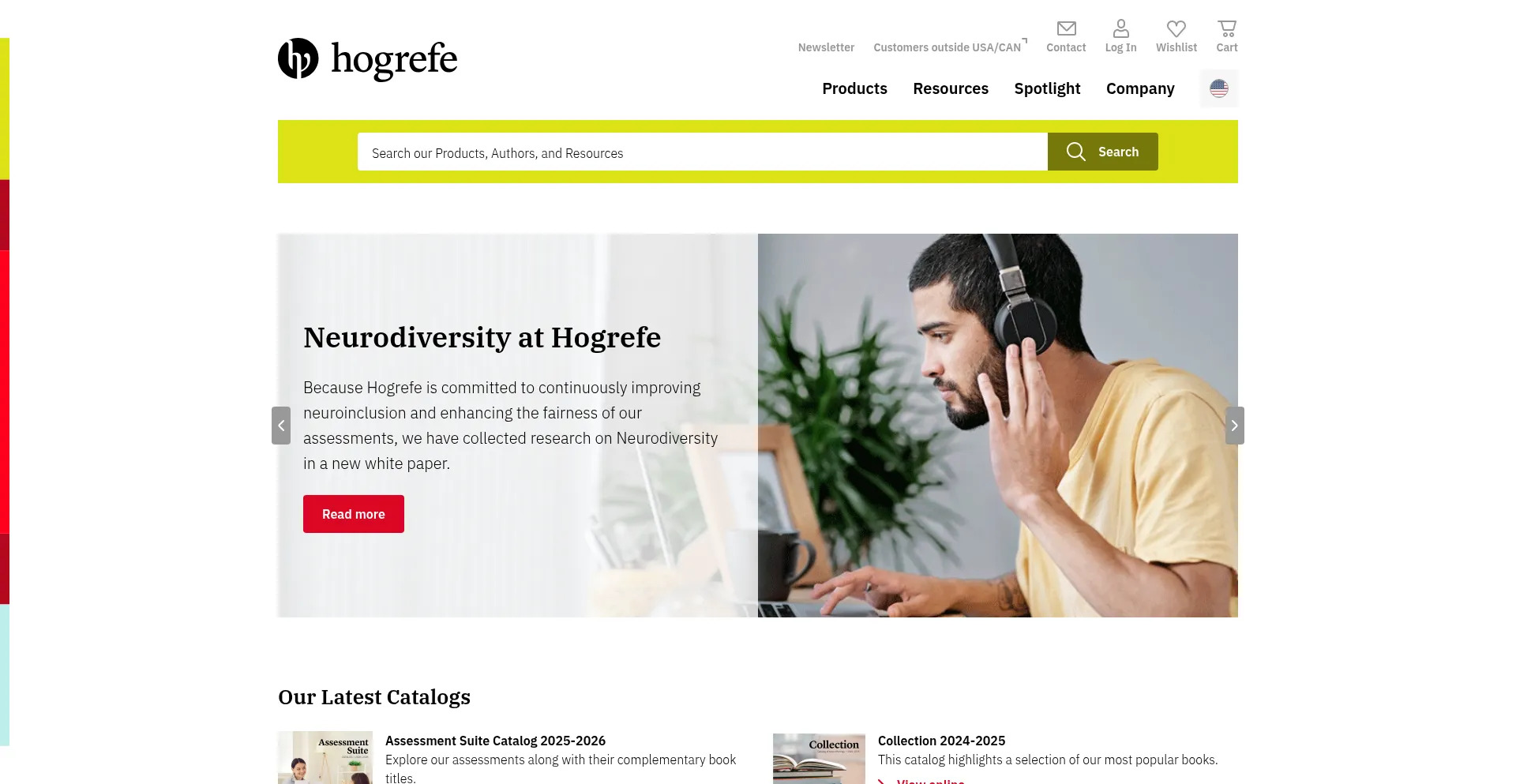Open Assessment Suite Catalog thumbnail
1516x784 pixels.
[x=325, y=757]
